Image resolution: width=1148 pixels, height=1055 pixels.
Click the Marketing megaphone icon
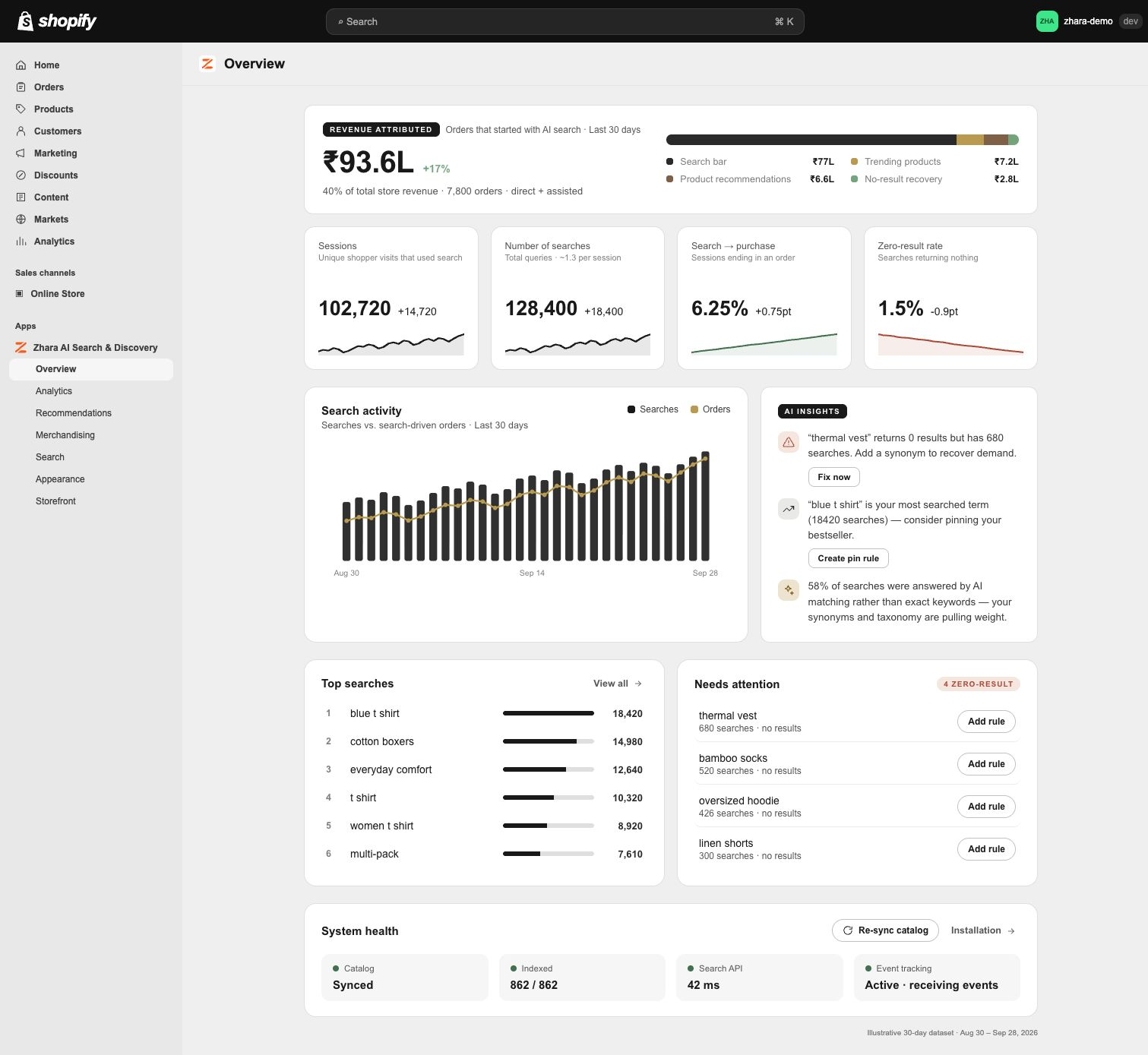[x=21, y=153]
